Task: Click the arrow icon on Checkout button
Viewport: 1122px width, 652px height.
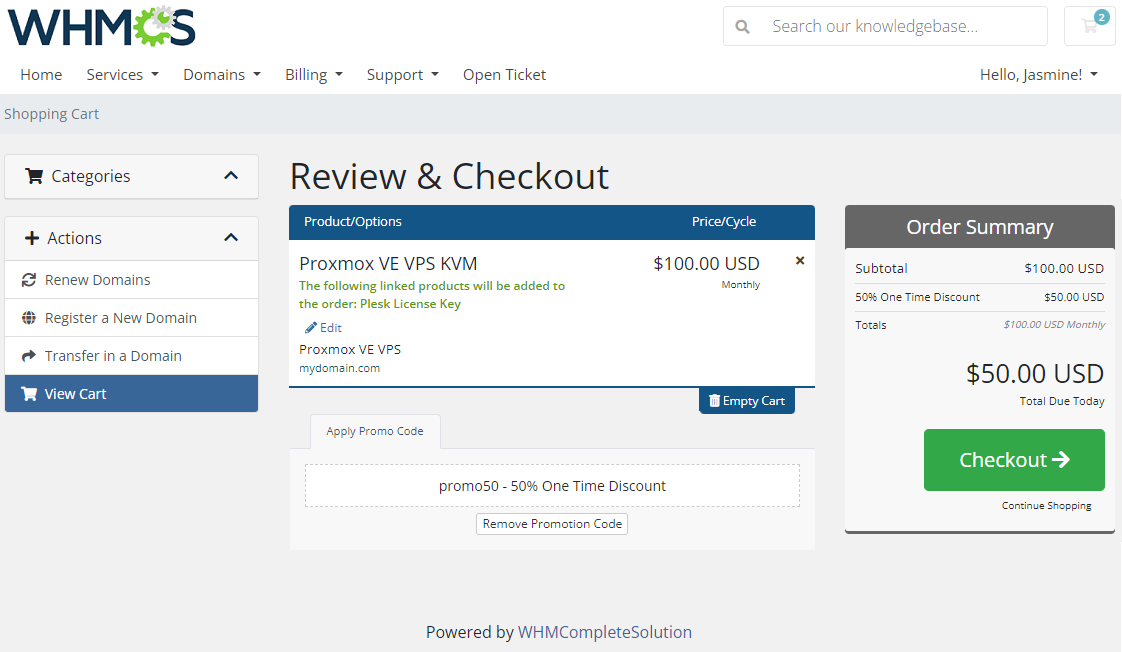Action: click(x=1061, y=459)
